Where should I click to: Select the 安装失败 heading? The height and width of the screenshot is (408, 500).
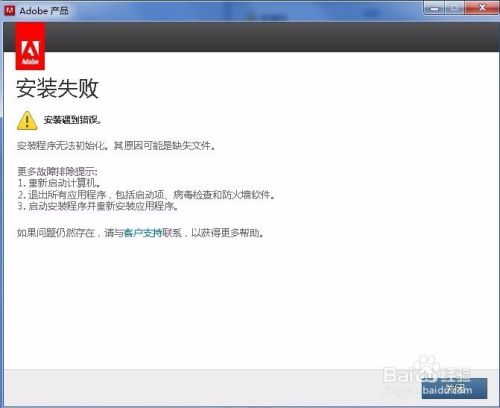57,88
